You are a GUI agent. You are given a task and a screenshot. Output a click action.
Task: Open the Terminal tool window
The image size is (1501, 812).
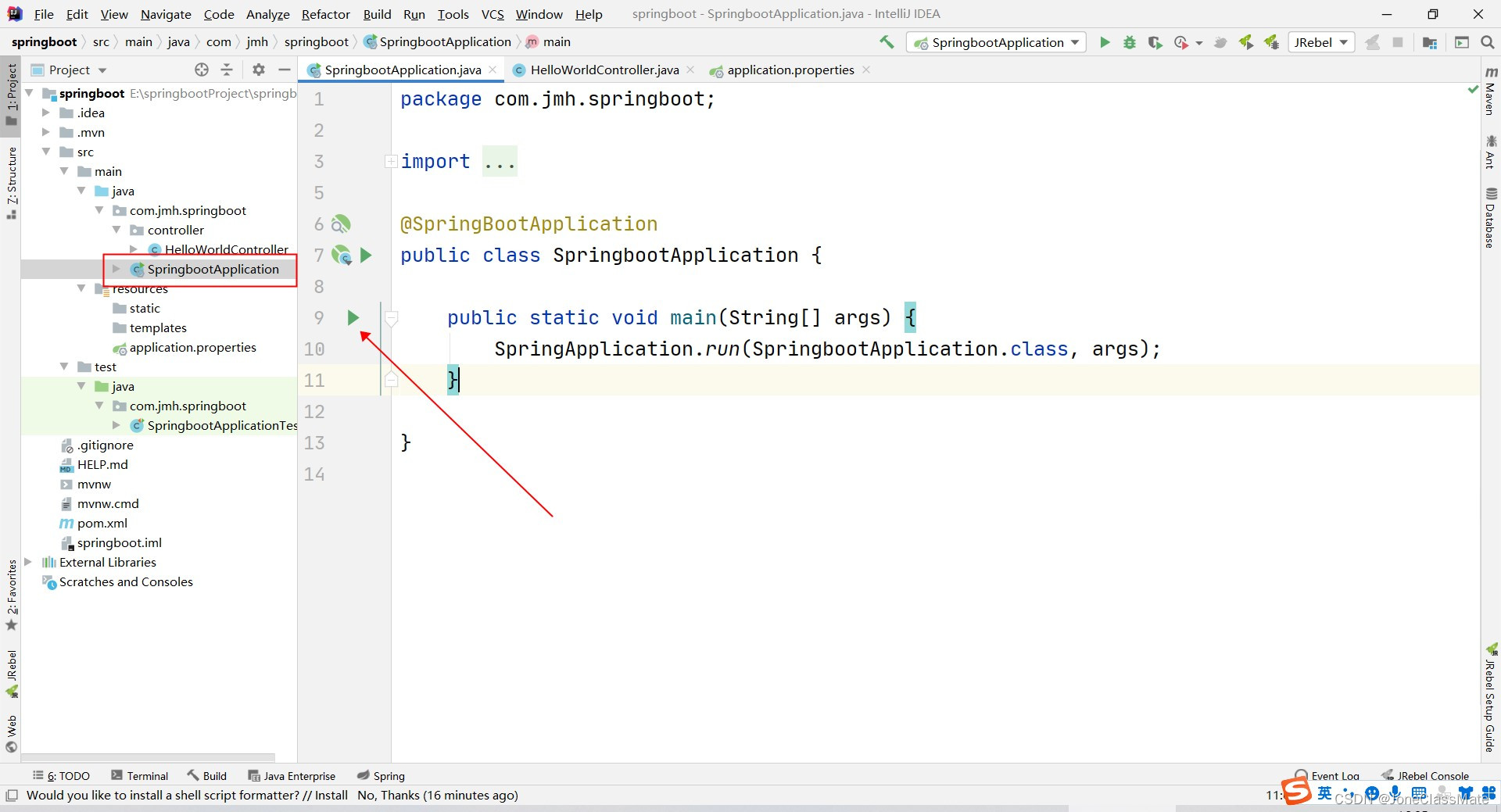(x=139, y=775)
